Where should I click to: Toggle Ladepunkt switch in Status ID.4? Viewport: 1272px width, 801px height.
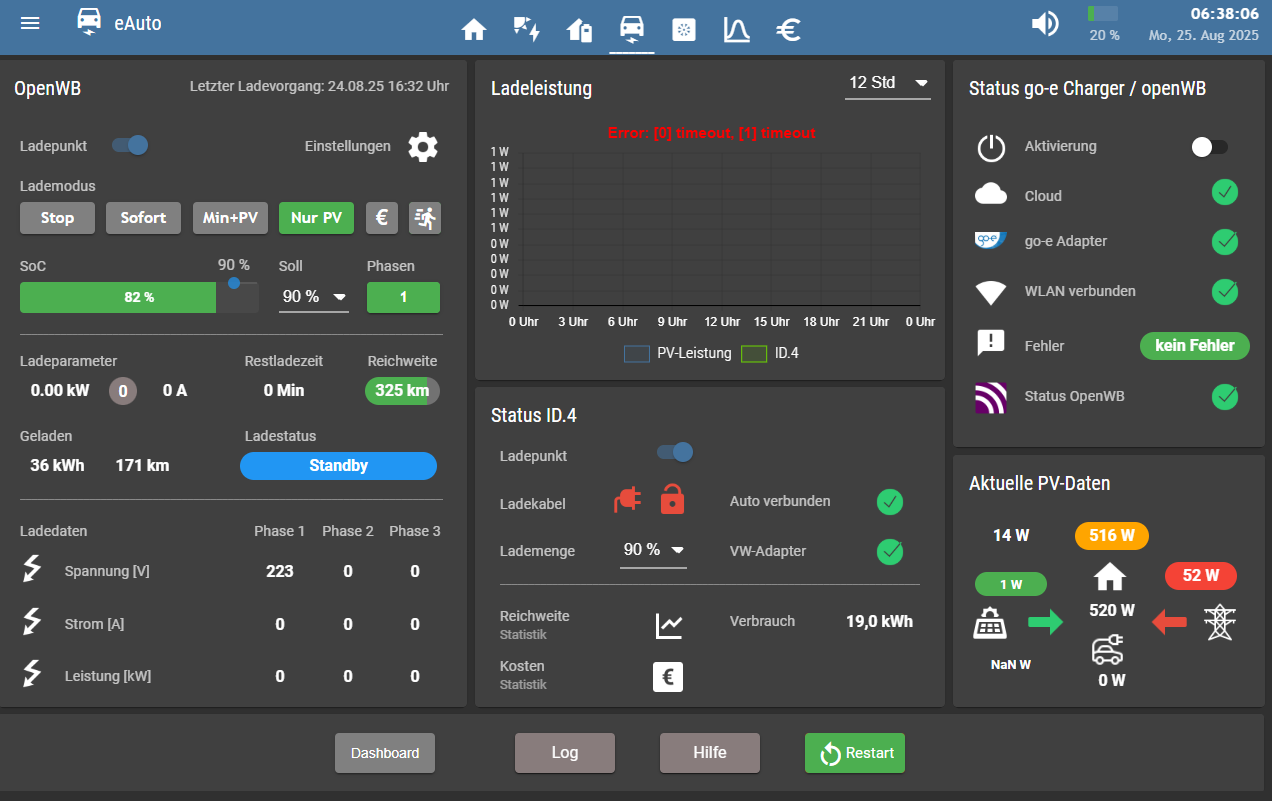[x=675, y=453]
